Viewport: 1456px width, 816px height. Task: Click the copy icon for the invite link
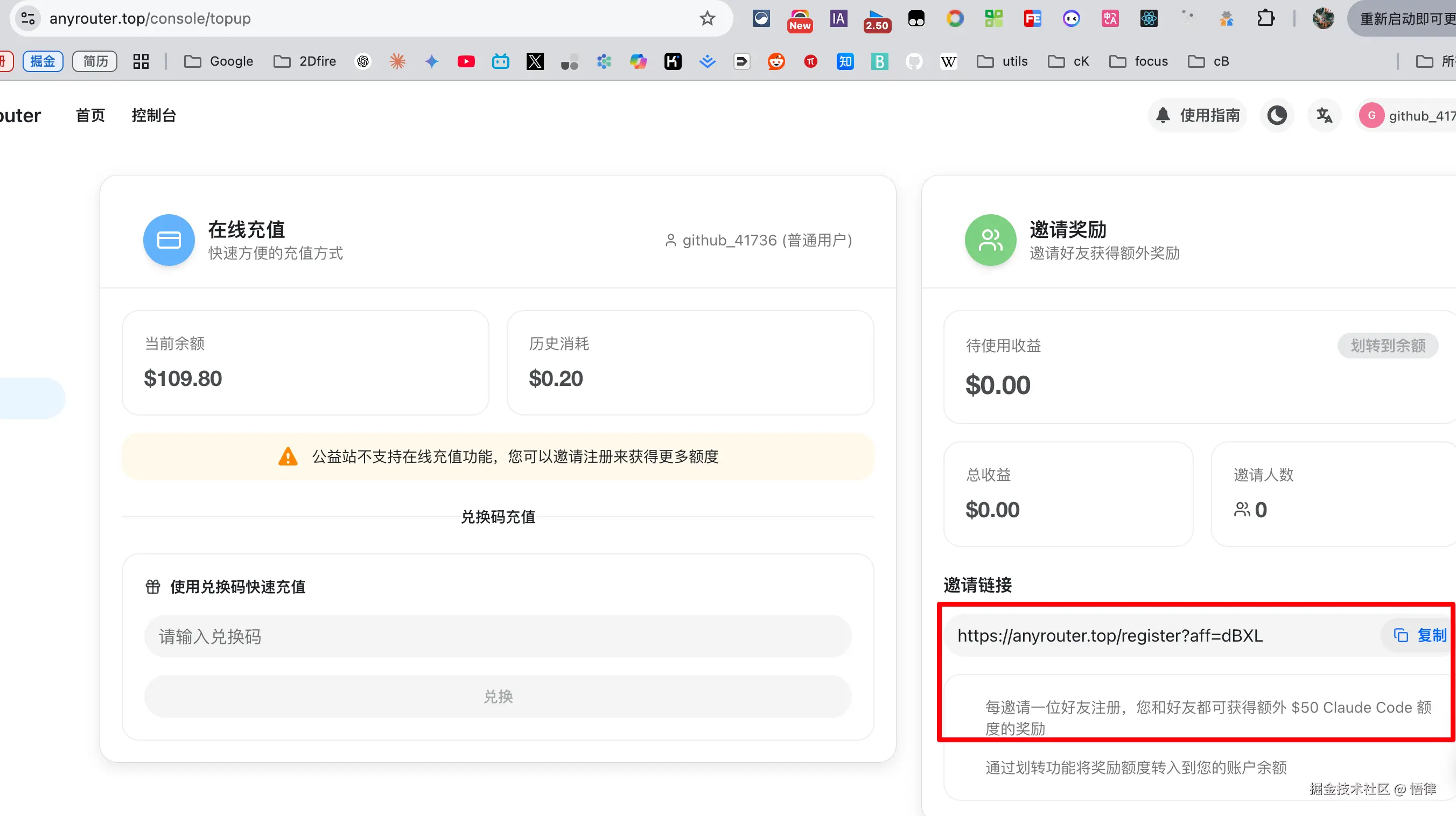(1401, 635)
